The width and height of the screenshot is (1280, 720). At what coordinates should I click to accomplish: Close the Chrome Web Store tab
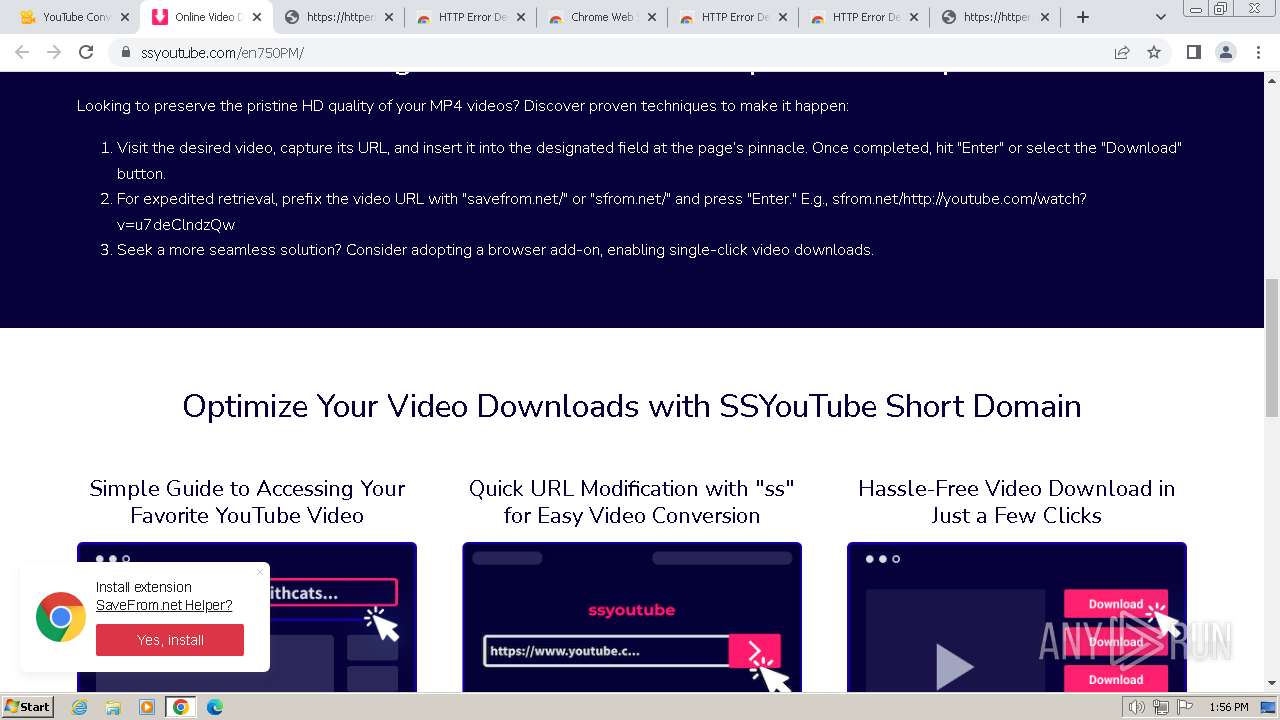(652, 17)
